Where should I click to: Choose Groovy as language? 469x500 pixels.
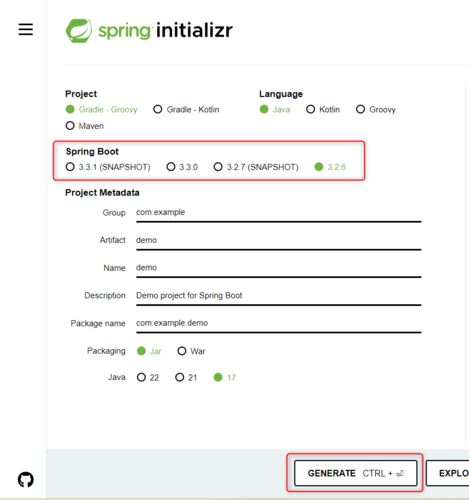376,109
